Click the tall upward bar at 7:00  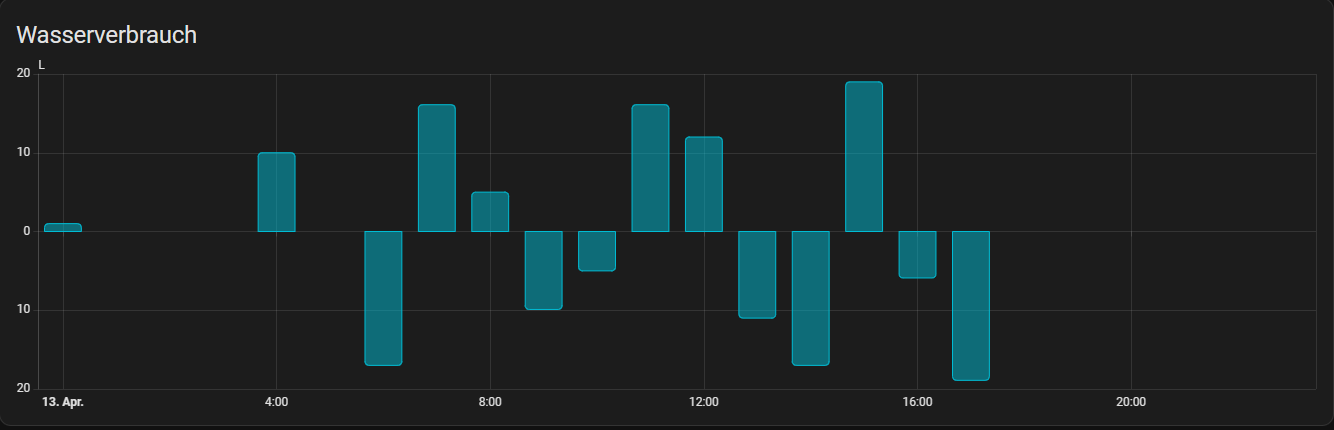pyautogui.click(x=437, y=168)
